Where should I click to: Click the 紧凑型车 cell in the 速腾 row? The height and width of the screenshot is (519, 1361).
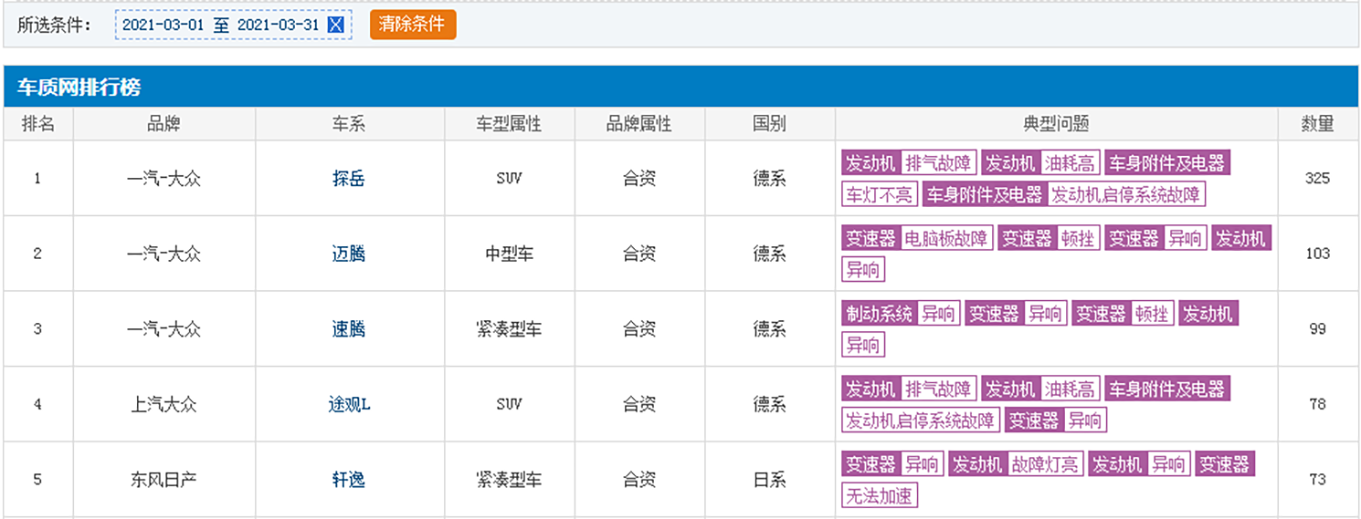pos(509,329)
